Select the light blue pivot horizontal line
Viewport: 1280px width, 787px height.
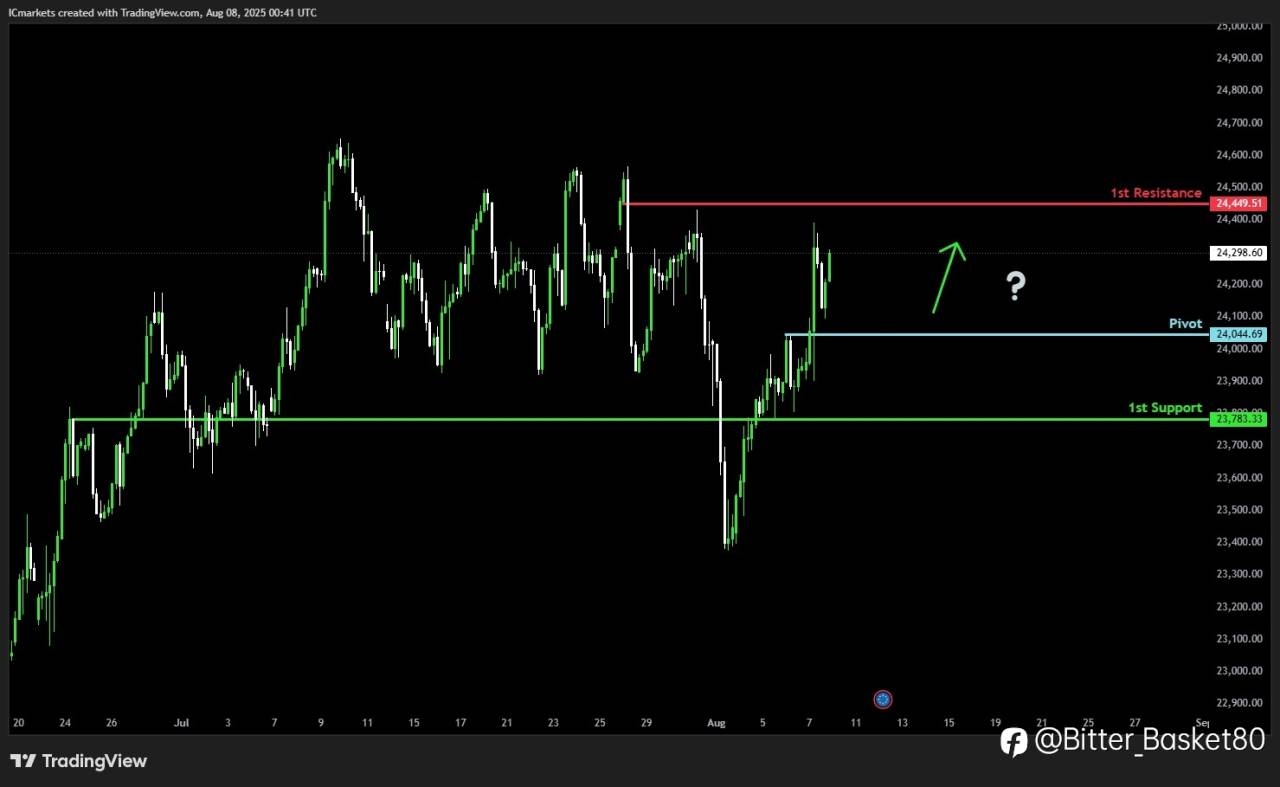point(997,334)
